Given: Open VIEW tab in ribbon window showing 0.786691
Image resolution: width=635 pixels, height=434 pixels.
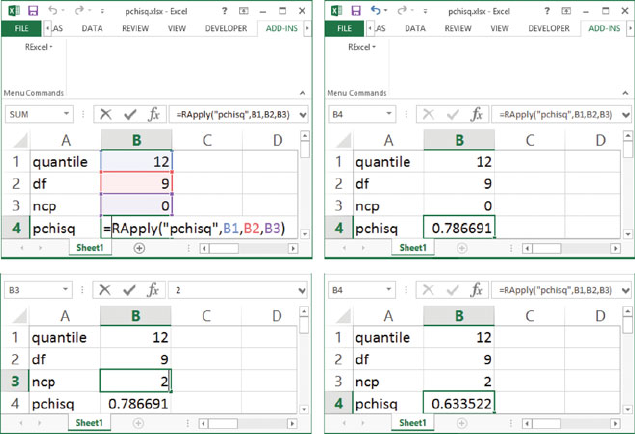Looking at the screenshot, I should coord(499,28).
